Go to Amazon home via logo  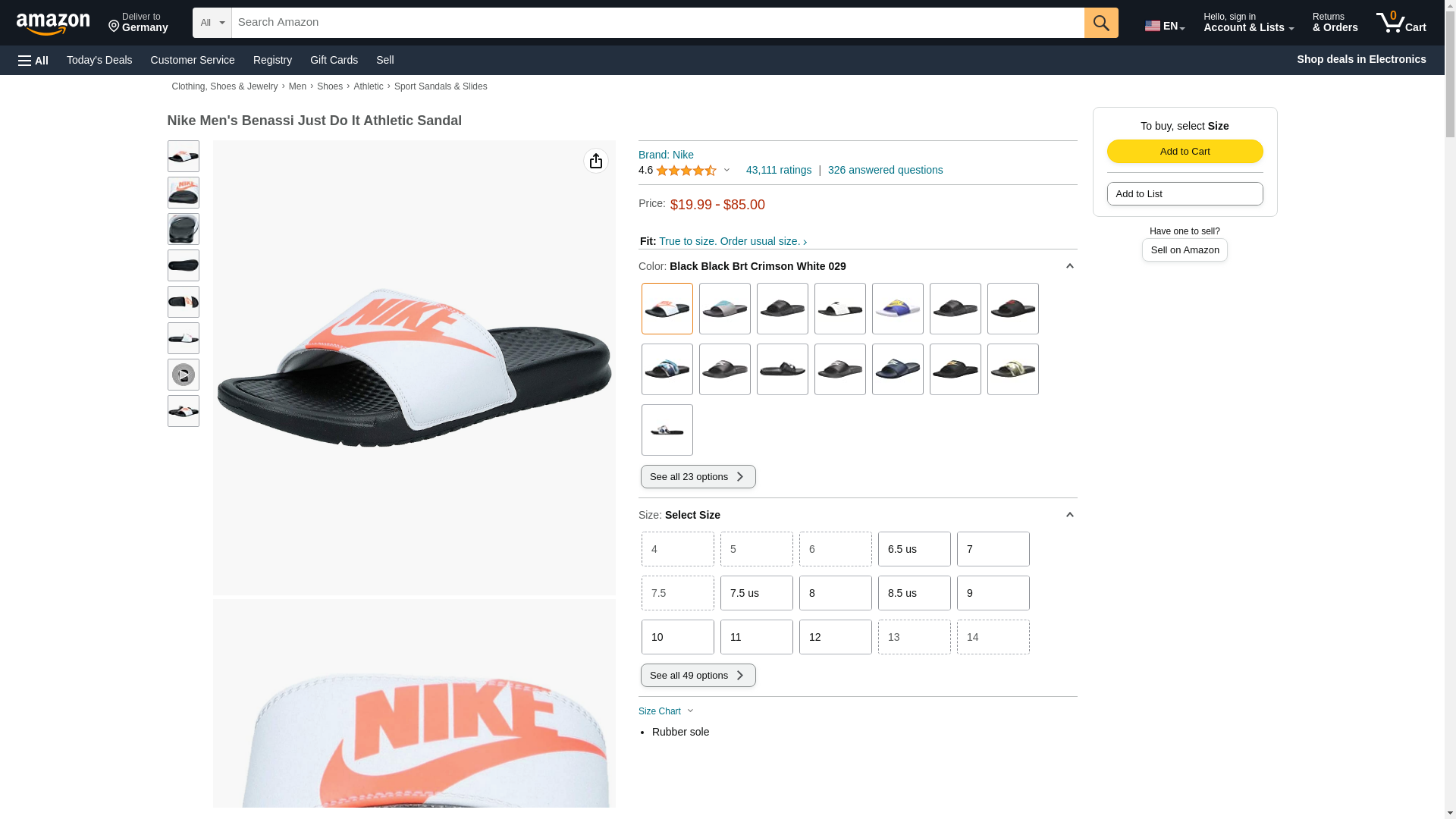coord(53,24)
